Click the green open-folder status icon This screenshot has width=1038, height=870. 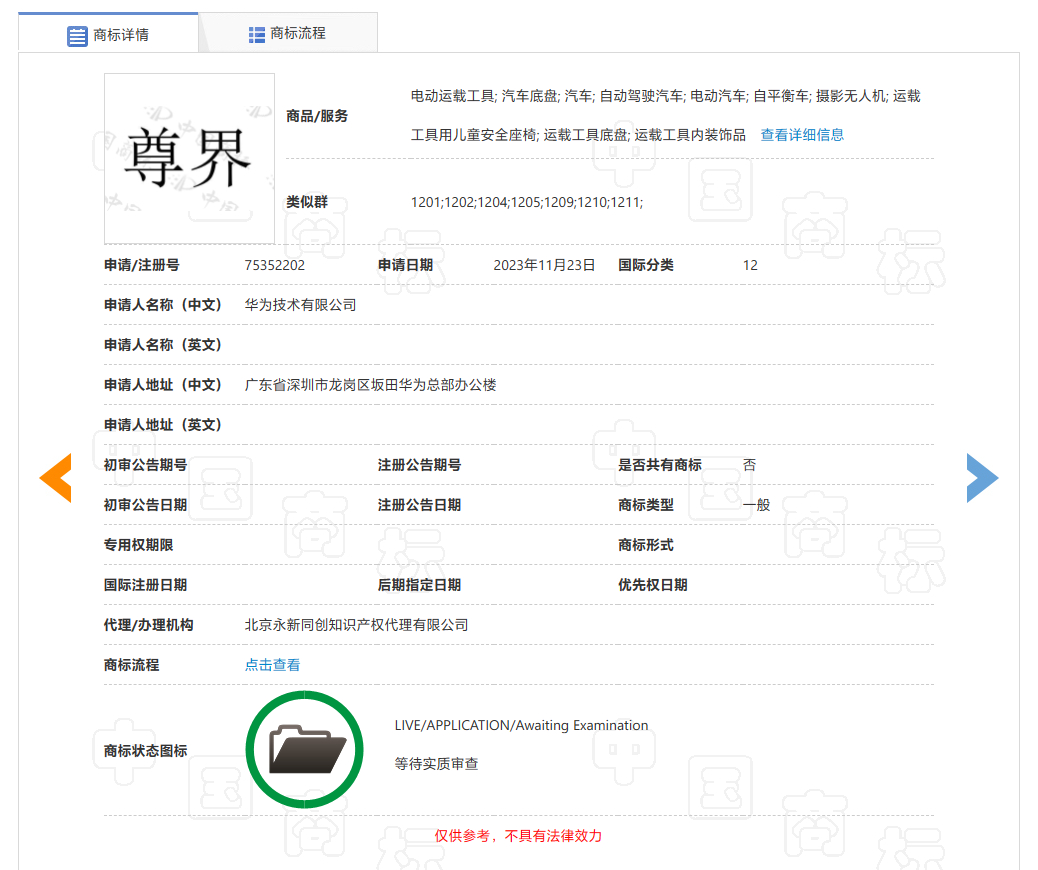(x=304, y=749)
